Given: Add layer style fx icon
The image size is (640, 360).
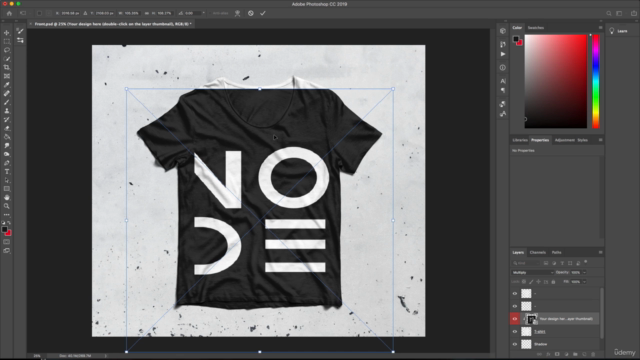Looking at the screenshot, I should [548, 354].
